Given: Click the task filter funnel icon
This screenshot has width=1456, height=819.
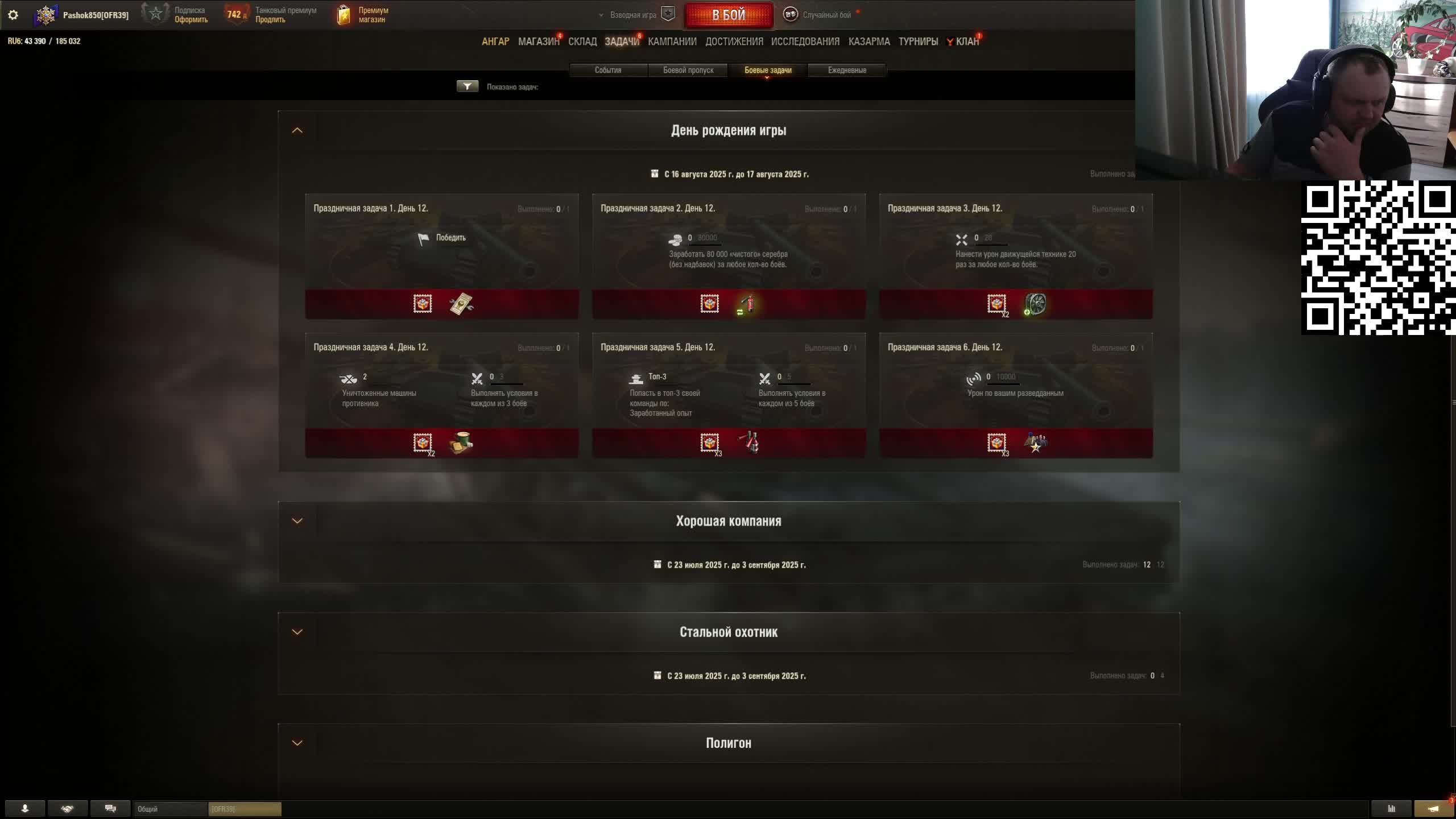Looking at the screenshot, I should tap(467, 86).
